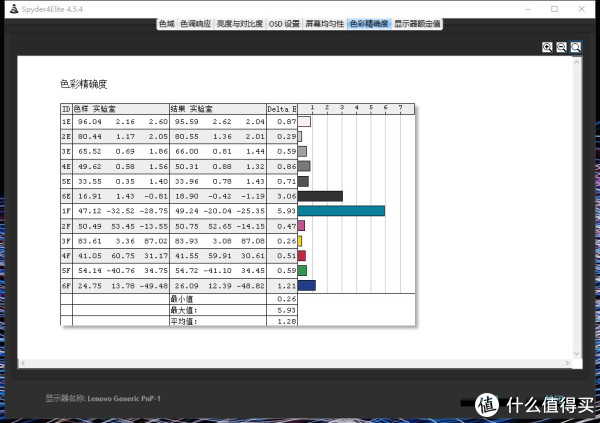Click the report's vertical scrollbar

point(576,200)
